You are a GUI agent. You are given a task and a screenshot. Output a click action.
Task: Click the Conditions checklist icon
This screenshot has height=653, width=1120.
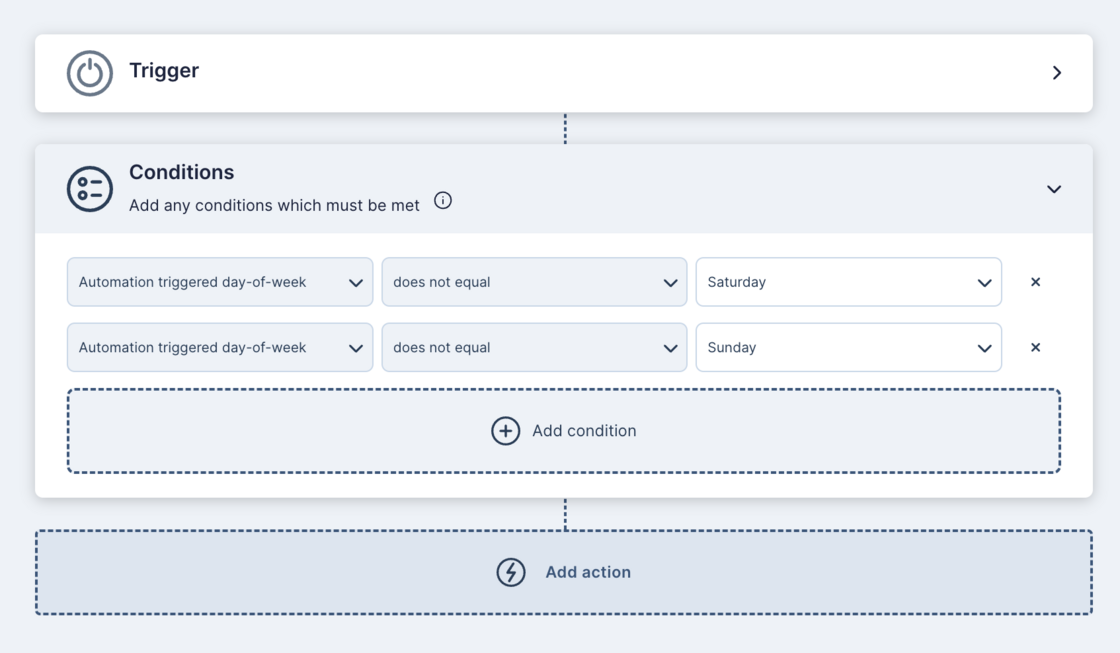90,189
